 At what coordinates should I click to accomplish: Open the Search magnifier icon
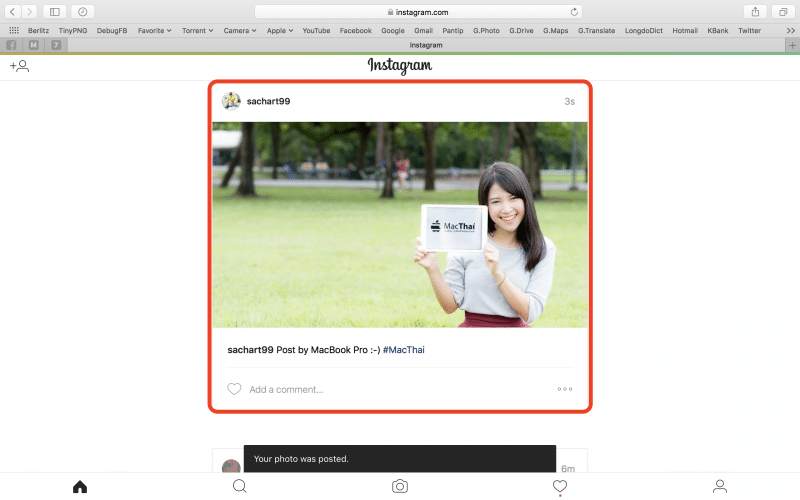coord(240,486)
